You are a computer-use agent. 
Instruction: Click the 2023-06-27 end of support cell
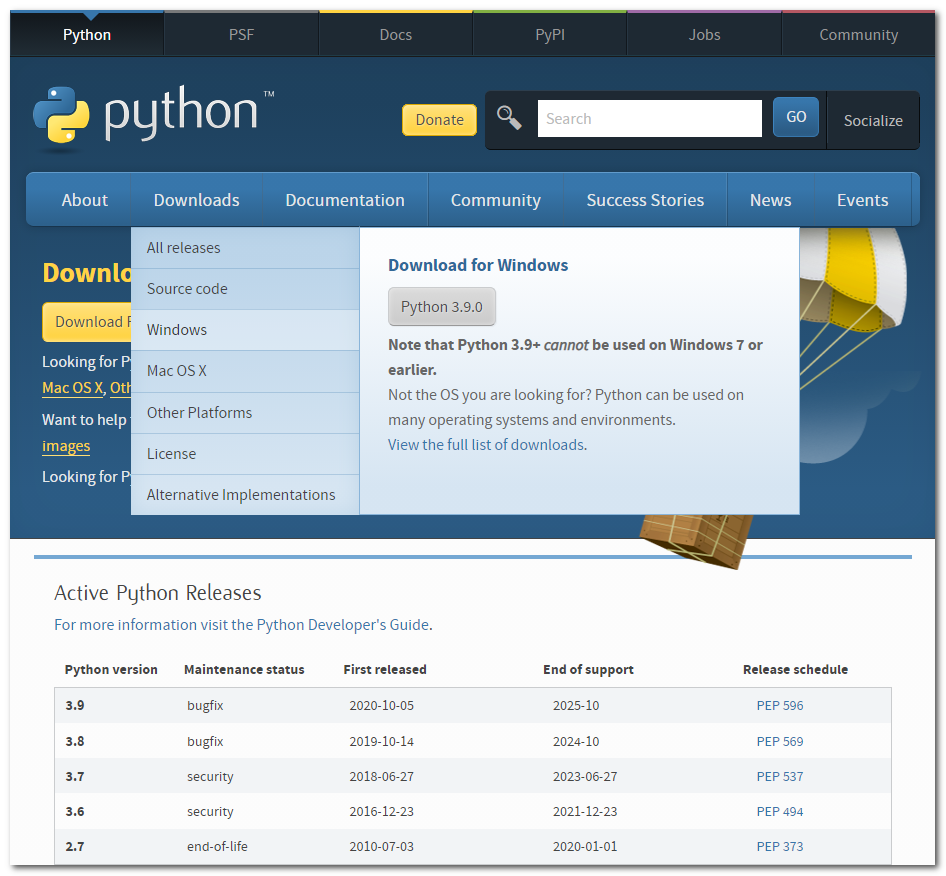(x=585, y=776)
